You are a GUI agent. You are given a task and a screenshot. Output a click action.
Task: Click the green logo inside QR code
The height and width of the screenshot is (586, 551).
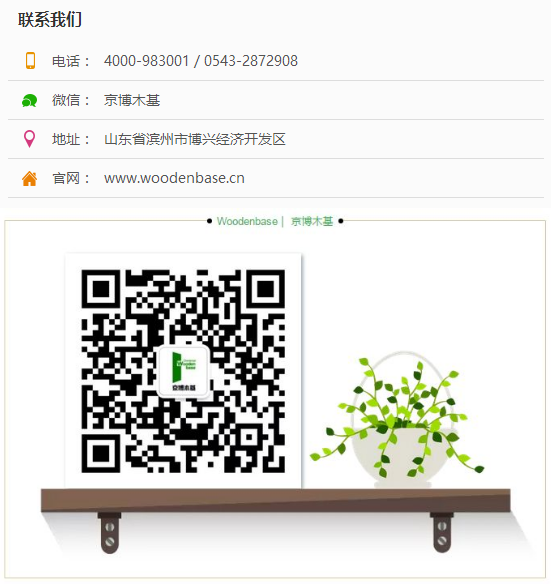[183, 371]
